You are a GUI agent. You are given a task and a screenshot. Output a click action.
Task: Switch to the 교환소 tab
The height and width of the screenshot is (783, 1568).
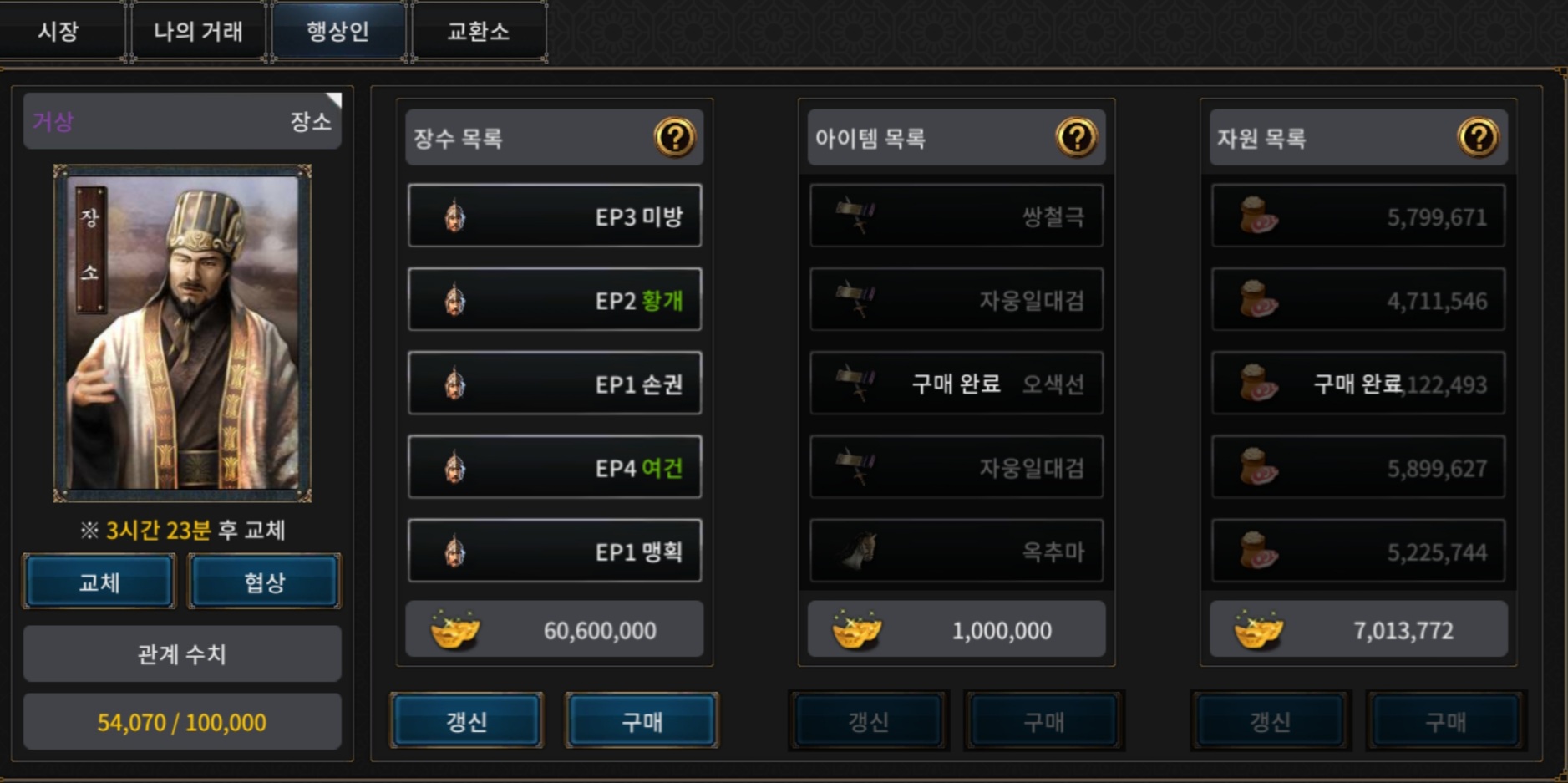(479, 31)
